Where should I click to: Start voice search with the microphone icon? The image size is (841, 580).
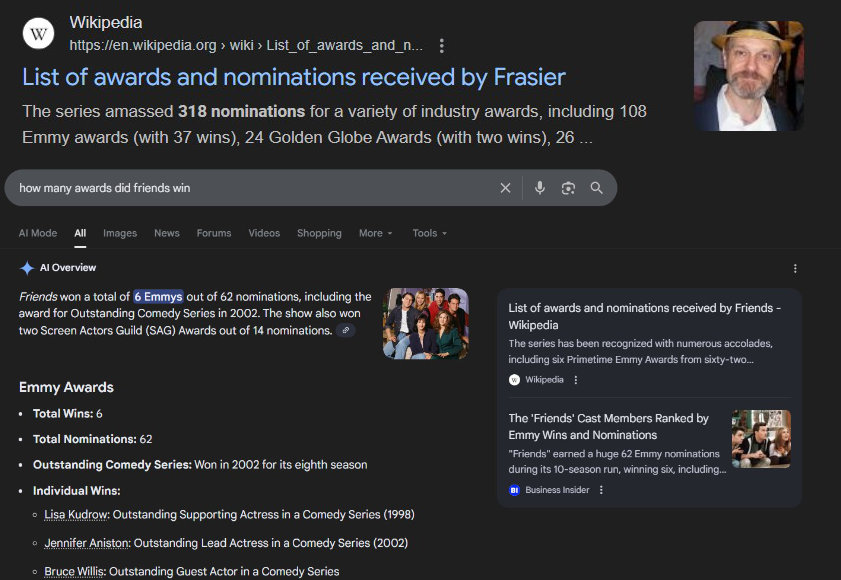(x=540, y=188)
